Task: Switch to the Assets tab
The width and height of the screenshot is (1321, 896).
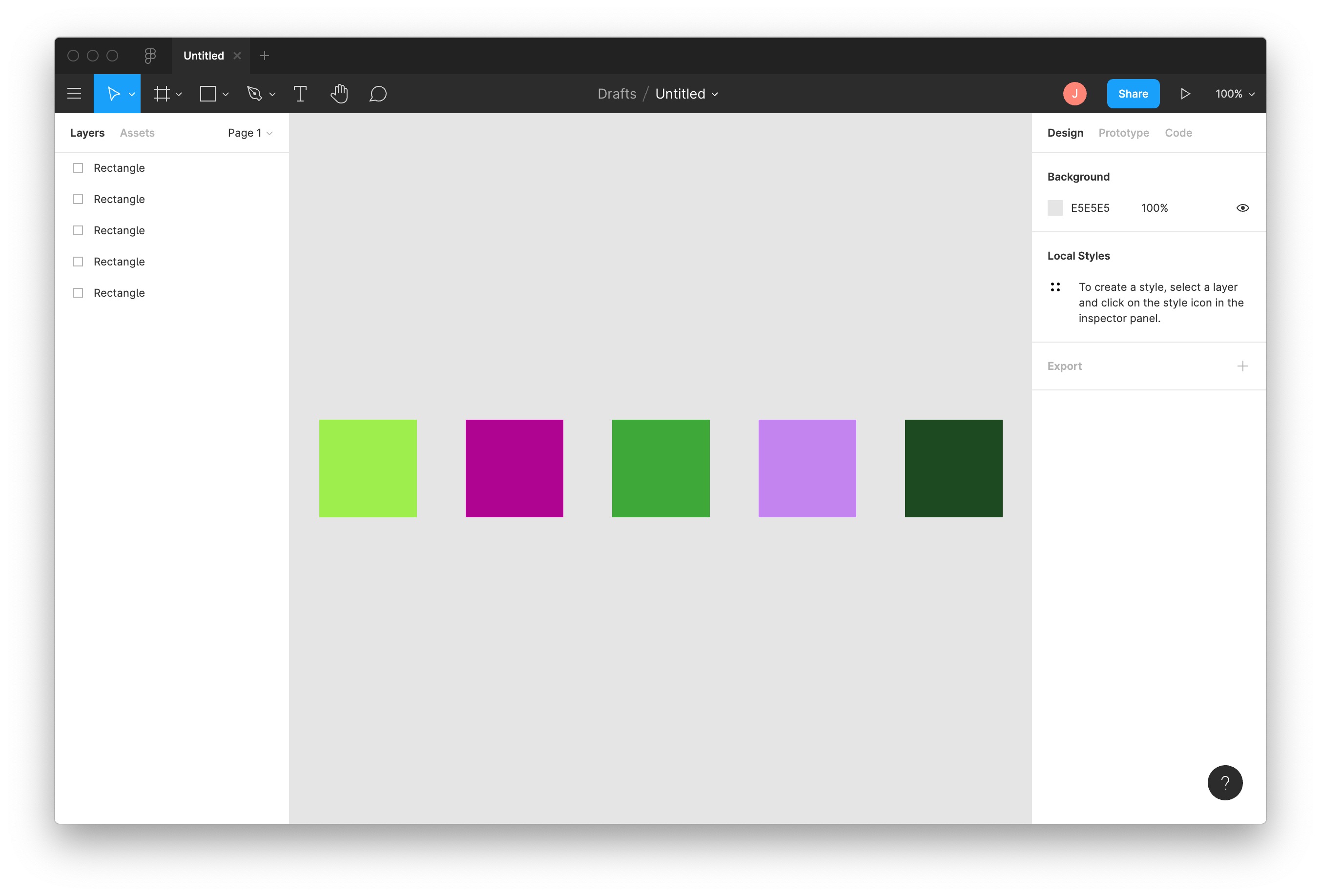Action: [x=137, y=133]
